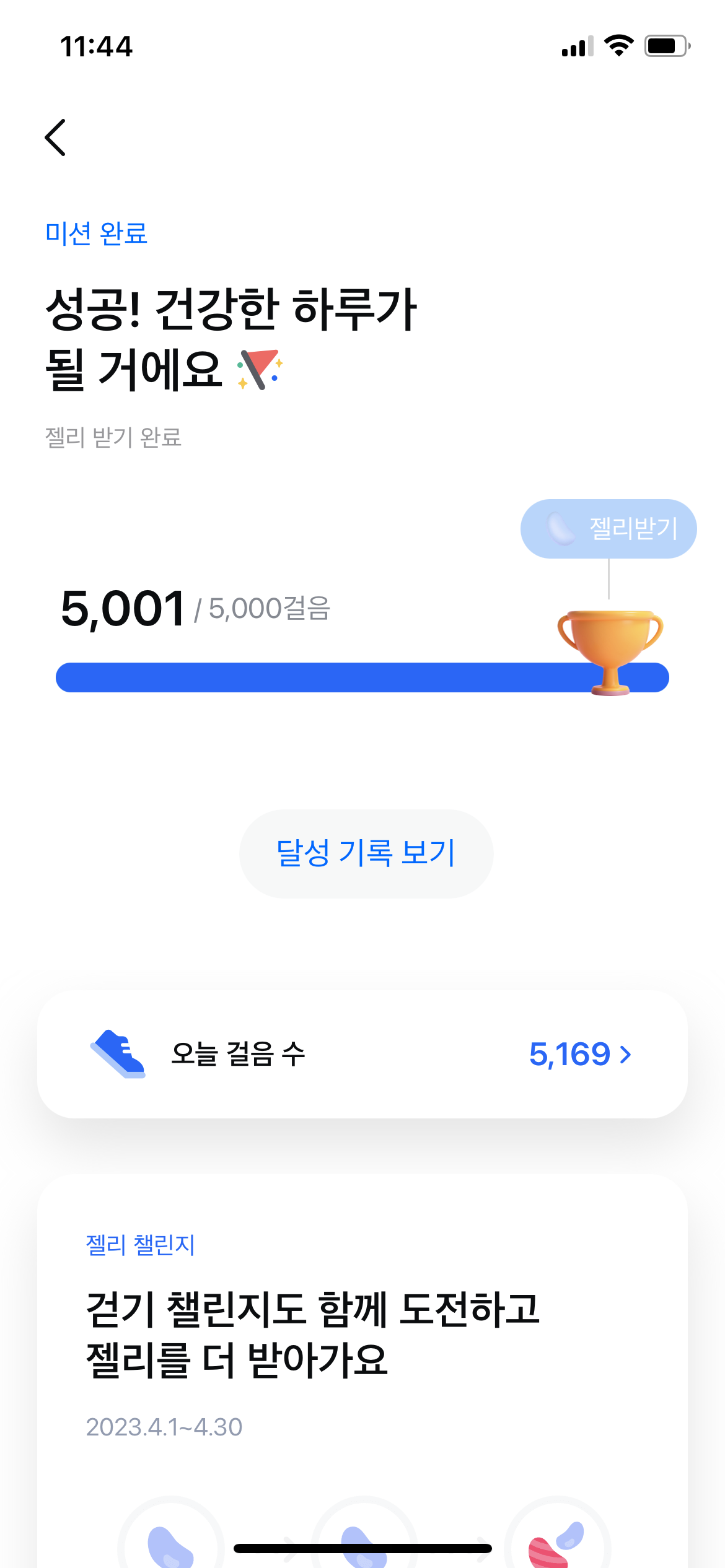
Task: Tap the home indicator bar
Action: [x=362, y=1548]
